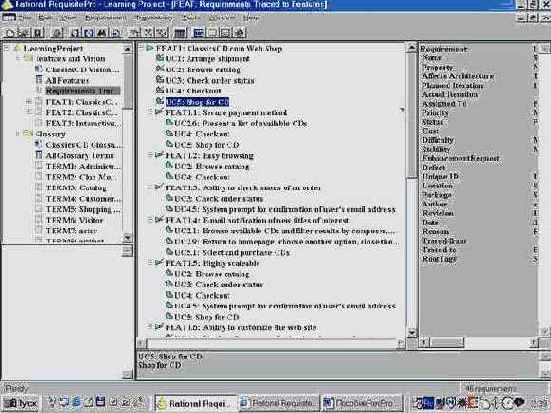Viewport: 551px width, 413px height.
Task: Click the icon beside UC1: Arrange shipment
Action: [x=160, y=58]
